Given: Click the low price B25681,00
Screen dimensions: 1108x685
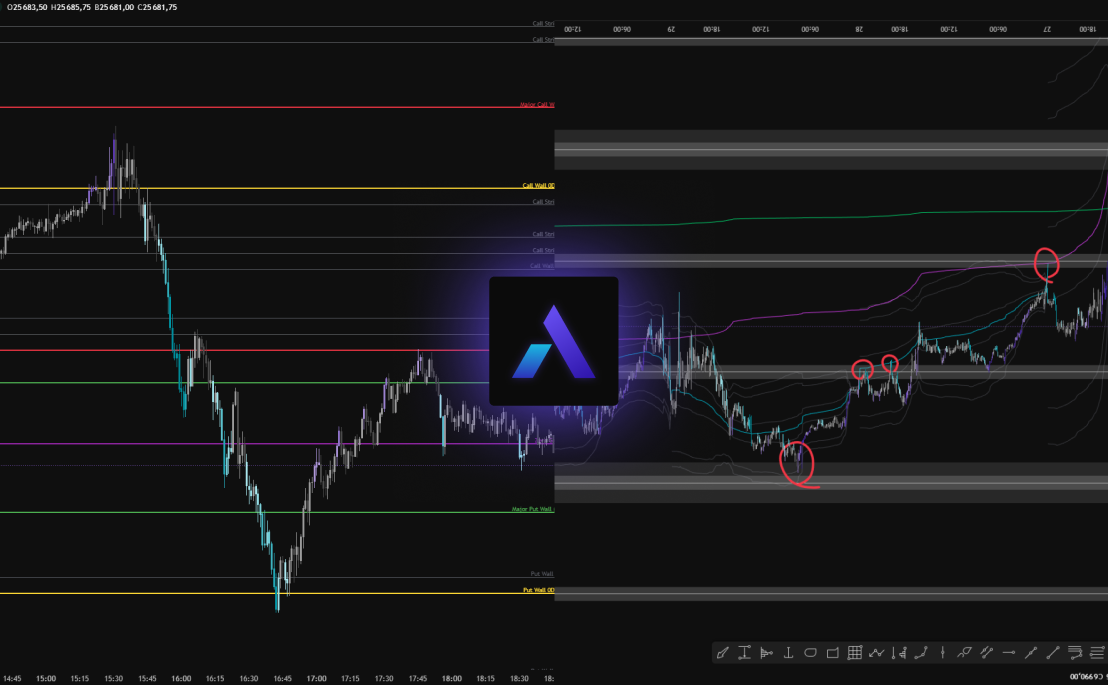Looking at the screenshot, I should 114,7.
